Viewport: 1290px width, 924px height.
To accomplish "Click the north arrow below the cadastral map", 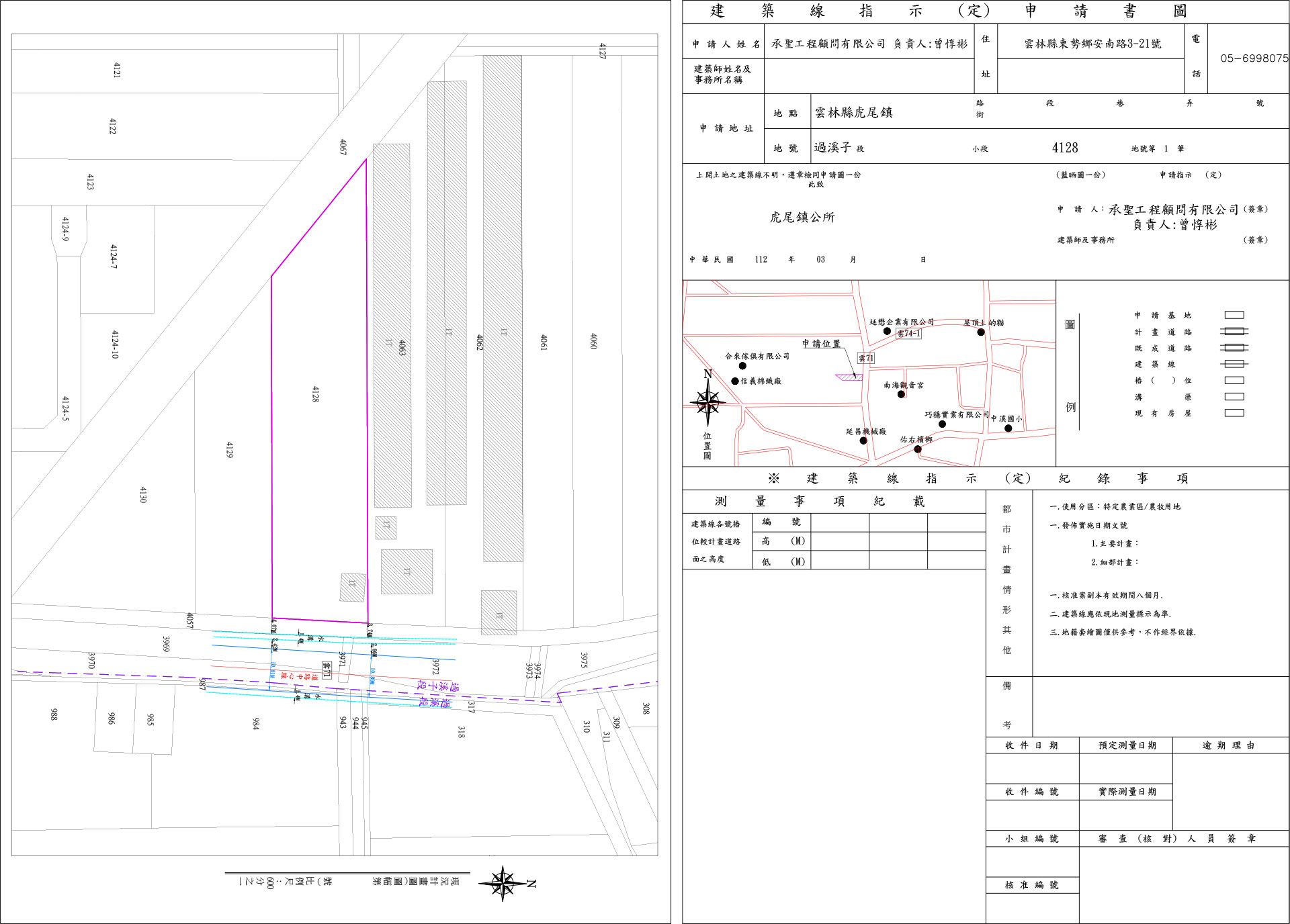I will point(504,883).
